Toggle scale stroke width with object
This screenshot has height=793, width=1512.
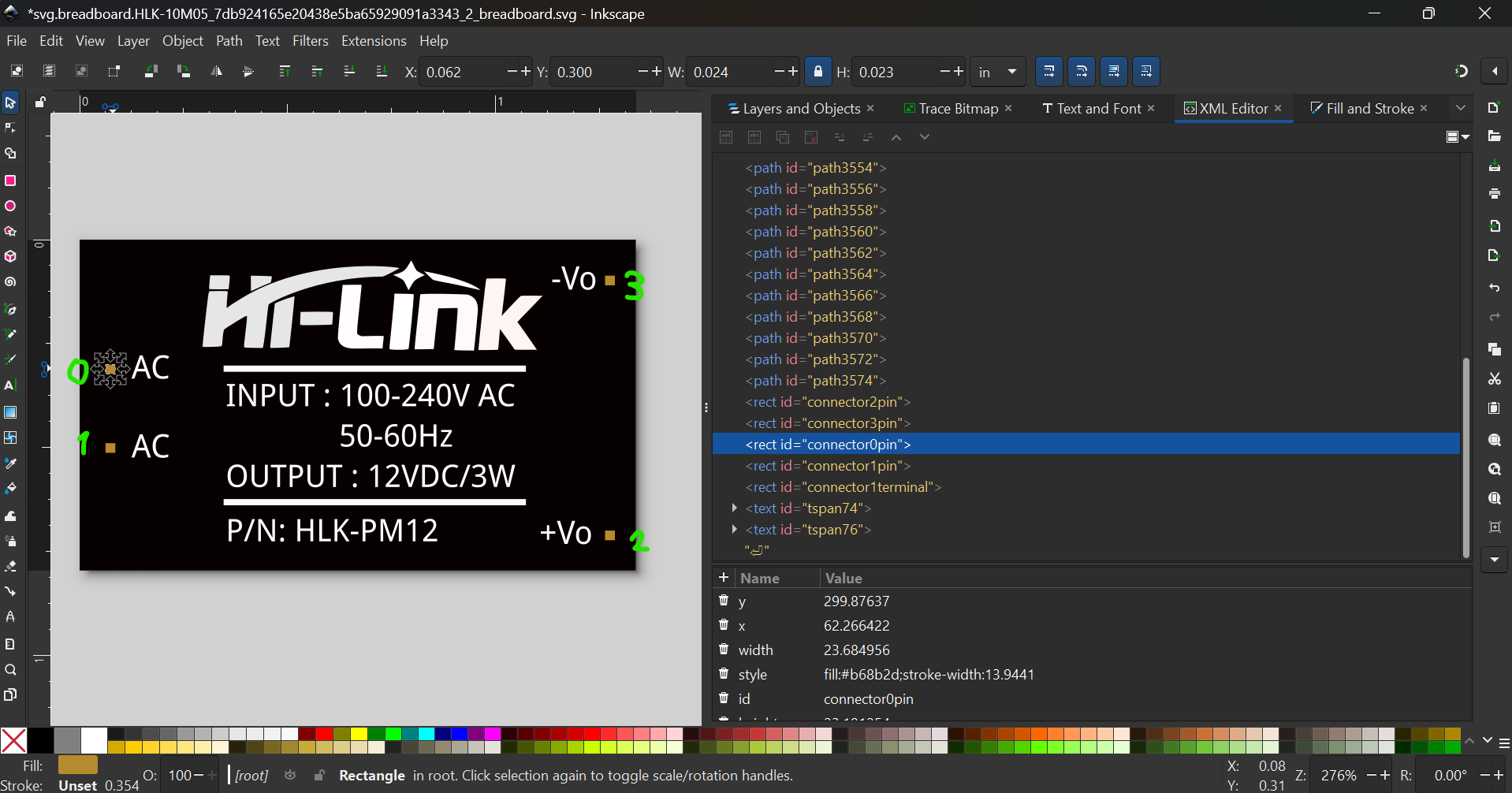click(x=1048, y=72)
